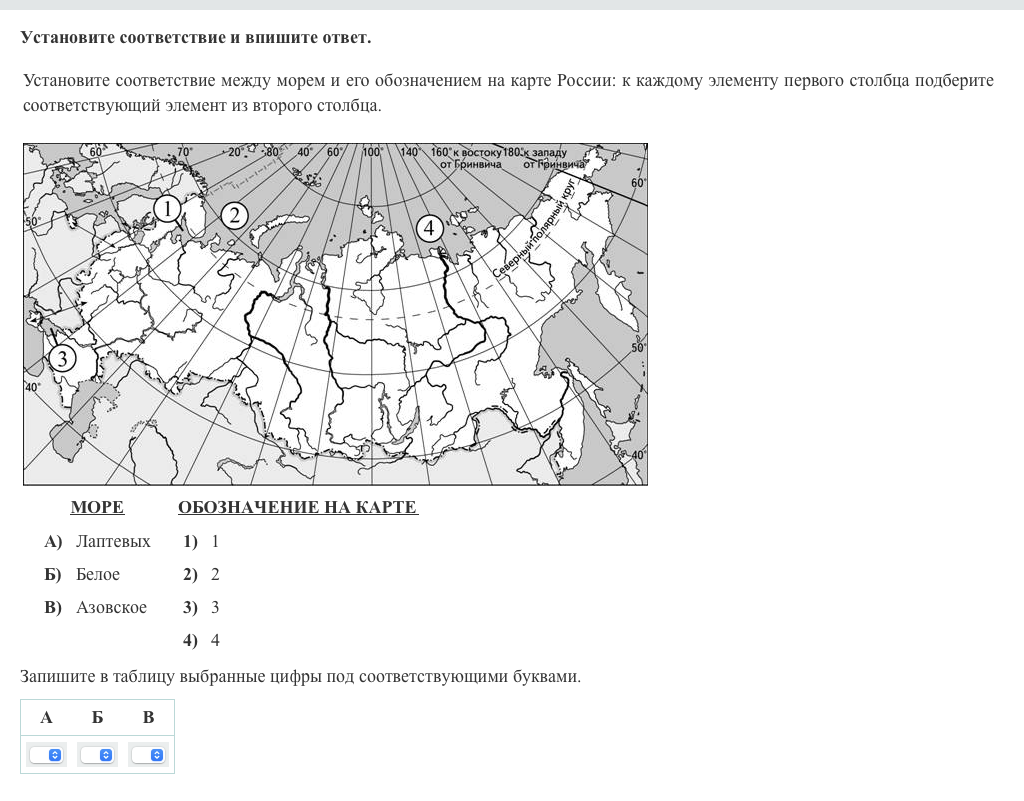Click the В header in answer table
Screen dimensions: 1024x801
[x=148, y=717]
